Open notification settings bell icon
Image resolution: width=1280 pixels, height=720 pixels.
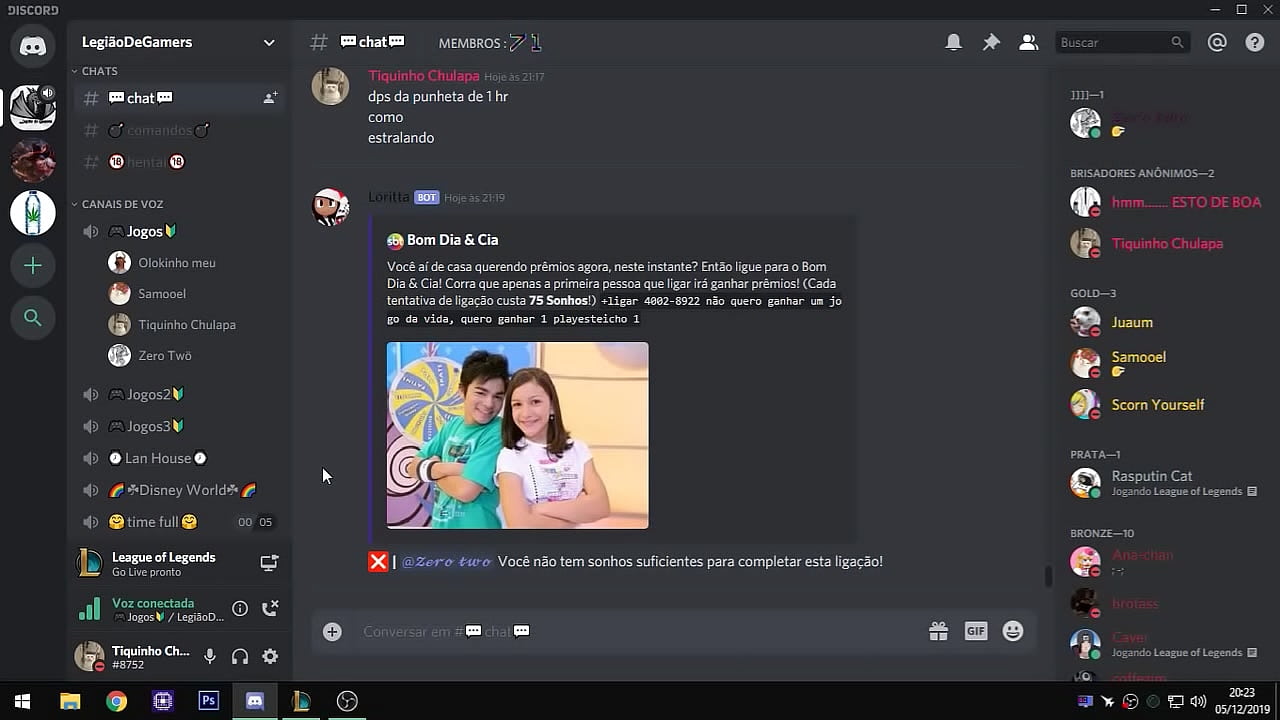coord(954,42)
